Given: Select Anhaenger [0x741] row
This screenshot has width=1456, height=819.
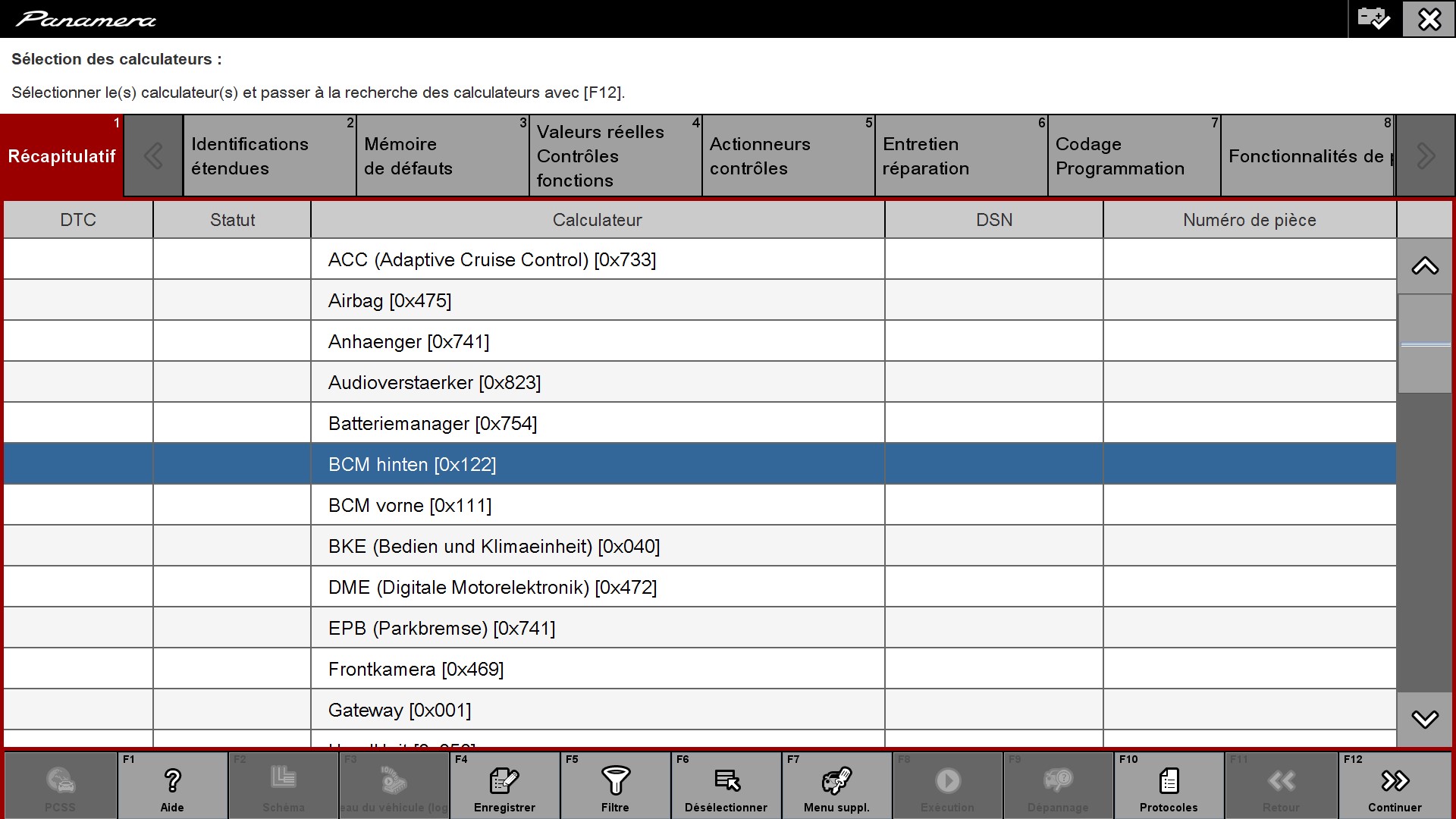Looking at the screenshot, I should click(700, 341).
